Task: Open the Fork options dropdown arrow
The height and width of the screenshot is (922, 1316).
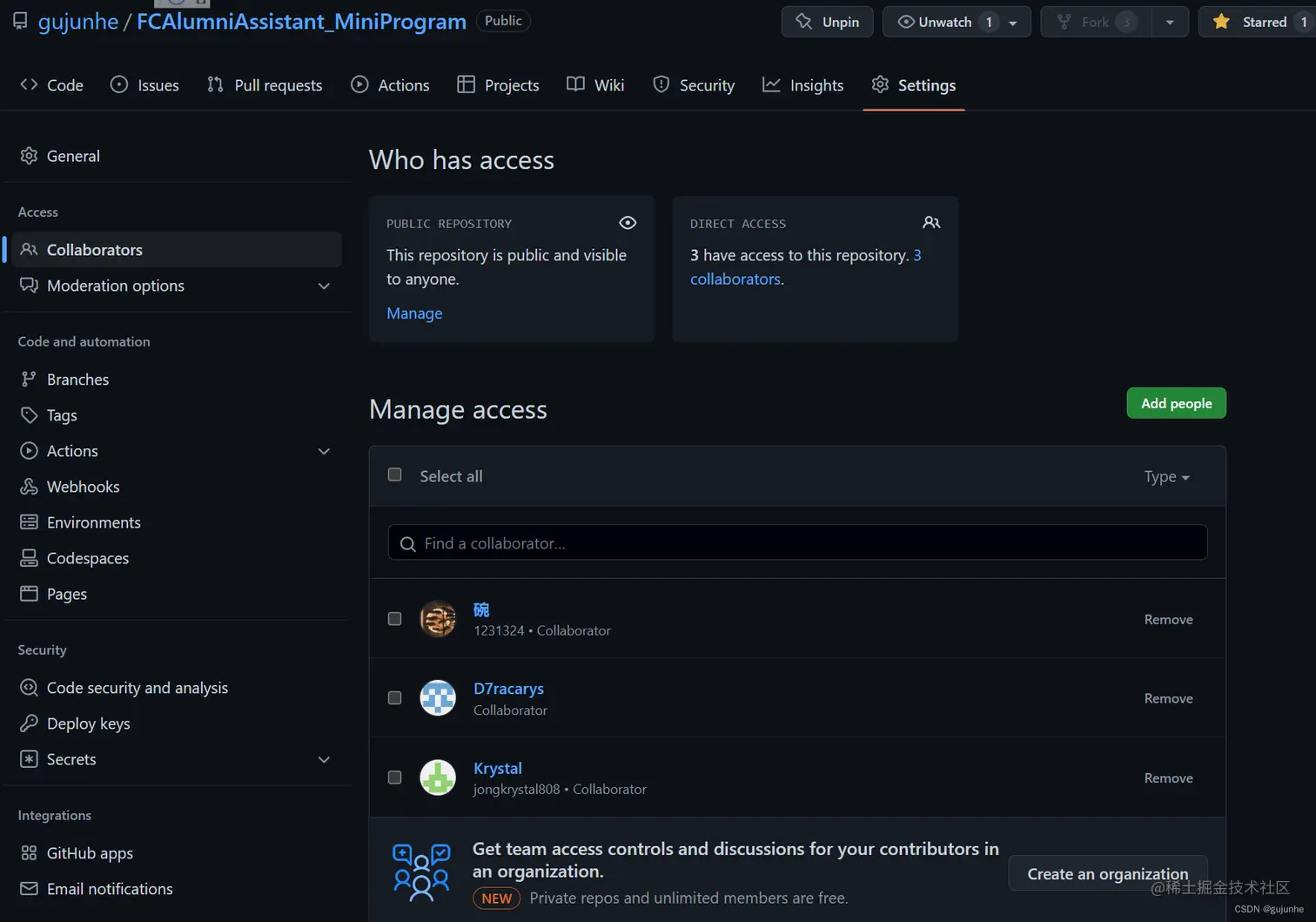Action: coord(1170,22)
